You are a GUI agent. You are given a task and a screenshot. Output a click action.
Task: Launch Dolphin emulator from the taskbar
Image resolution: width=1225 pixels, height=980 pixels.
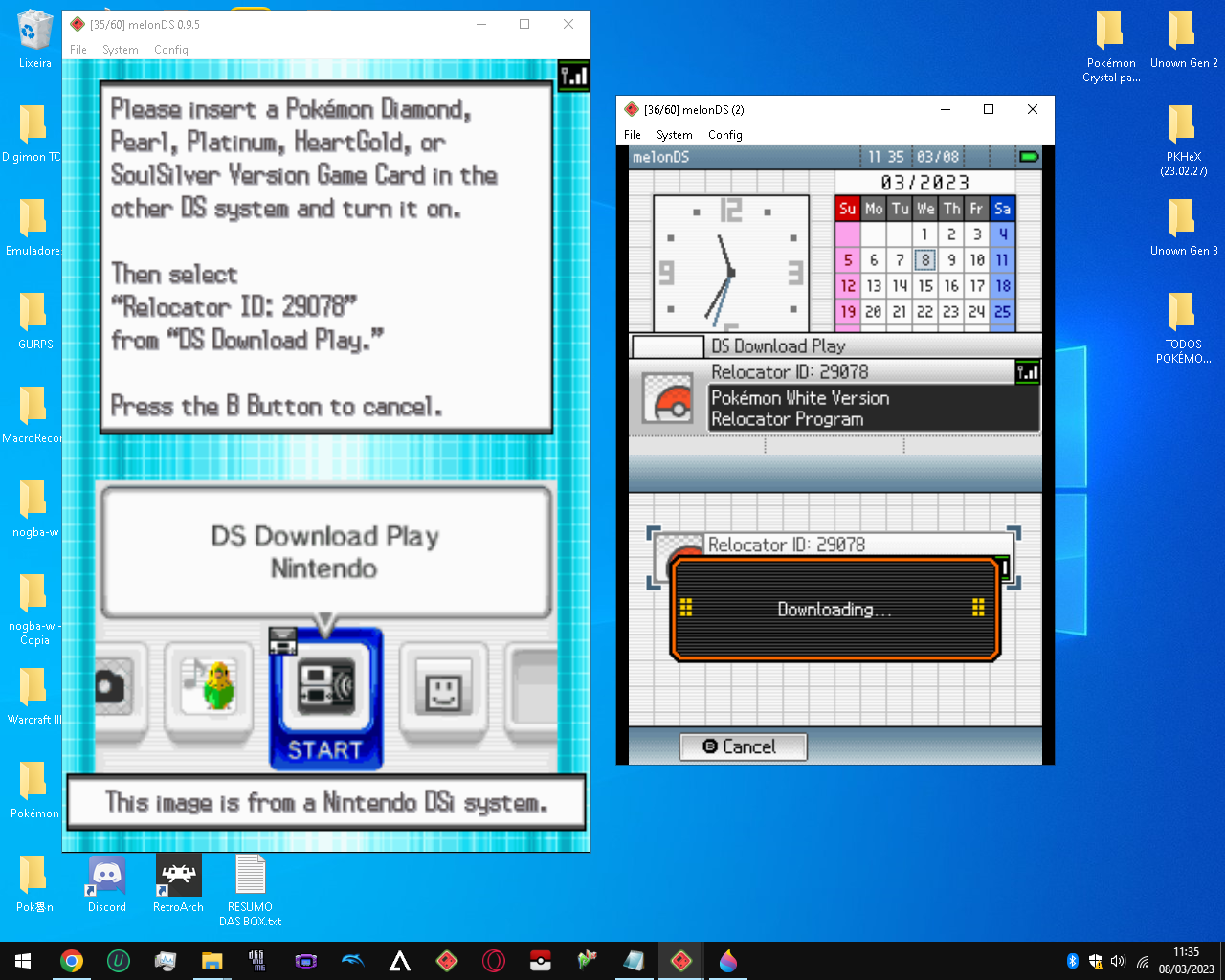[x=352, y=961]
